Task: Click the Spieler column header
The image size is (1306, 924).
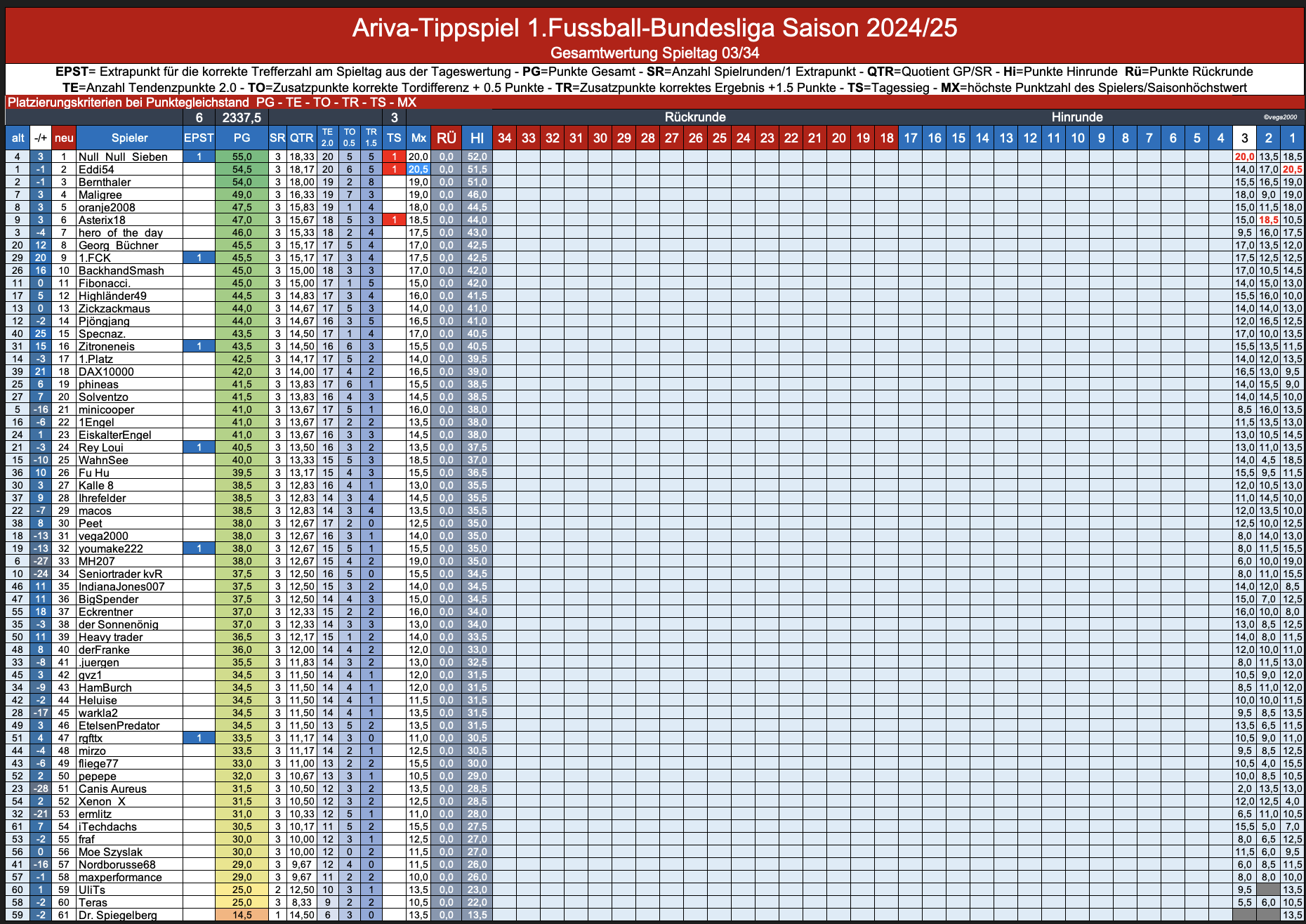Action: point(129,138)
